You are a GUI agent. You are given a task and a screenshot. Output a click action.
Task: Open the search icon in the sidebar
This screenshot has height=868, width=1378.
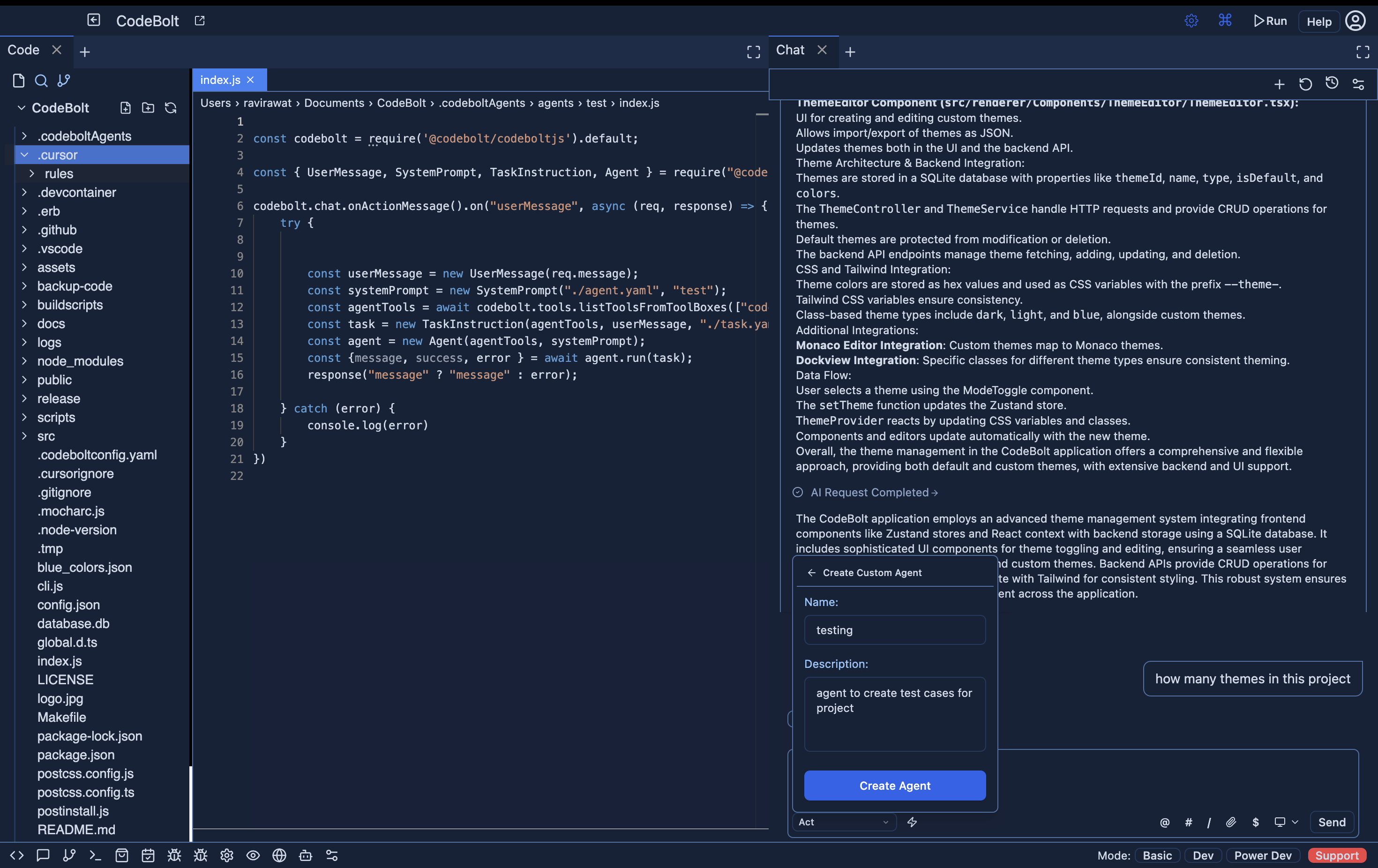click(41, 81)
